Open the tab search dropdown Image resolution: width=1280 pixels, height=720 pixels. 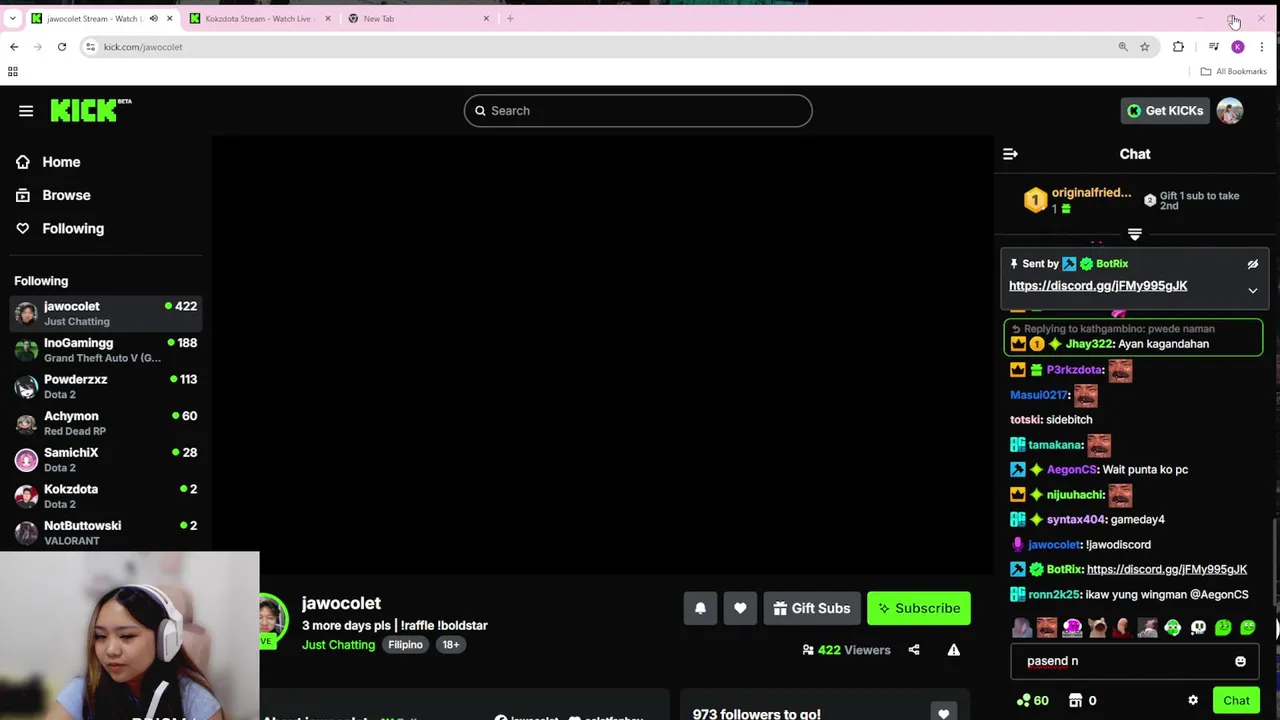click(12, 18)
